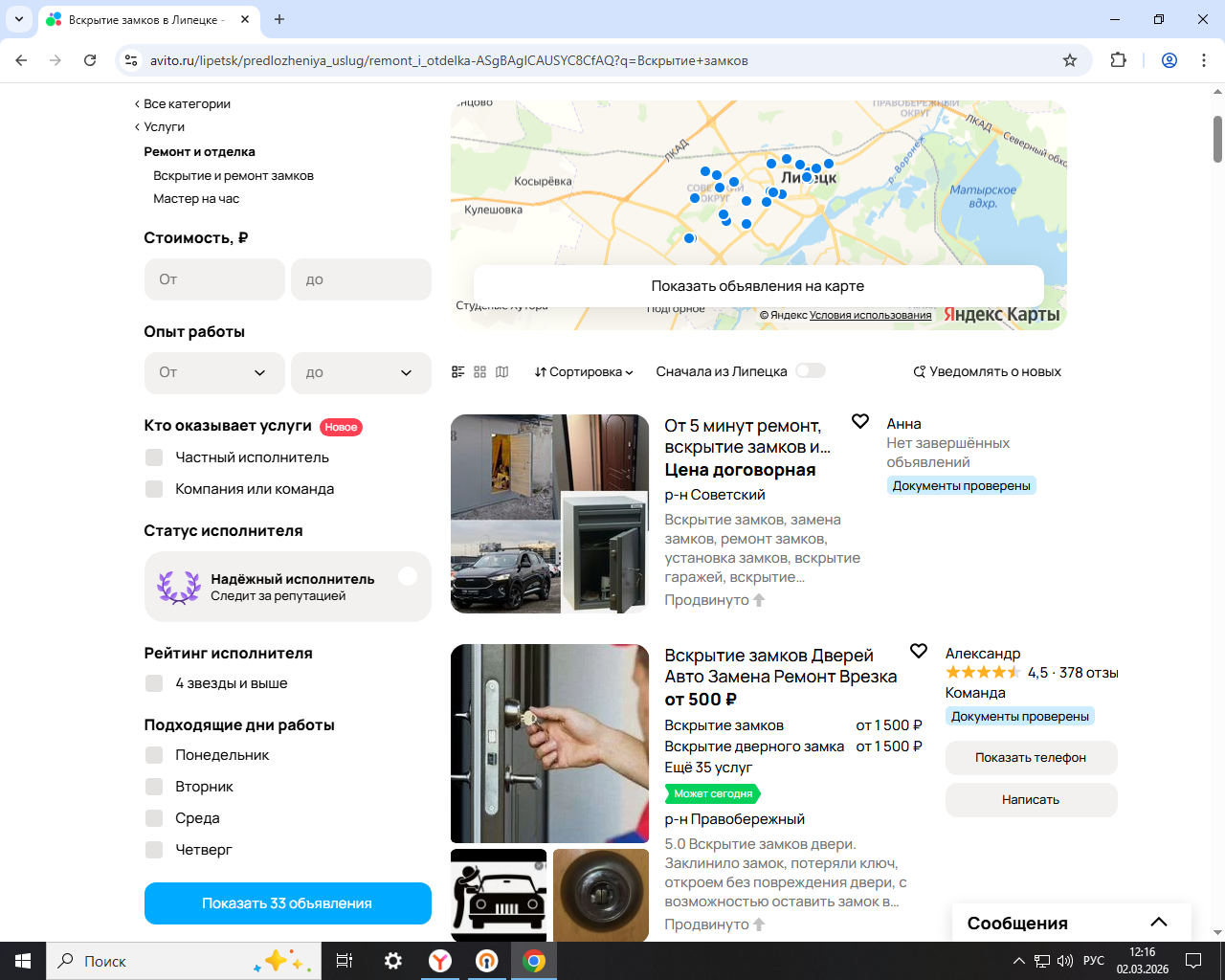The width and height of the screenshot is (1225, 980).
Task: Open a new browser tab
Action: click(x=279, y=19)
